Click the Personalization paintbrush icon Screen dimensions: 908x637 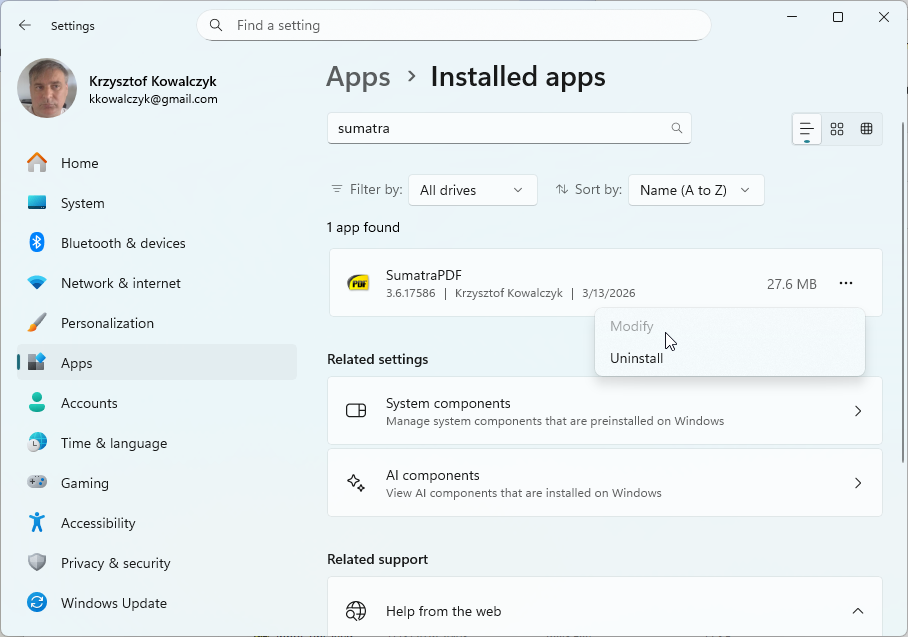coord(37,323)
